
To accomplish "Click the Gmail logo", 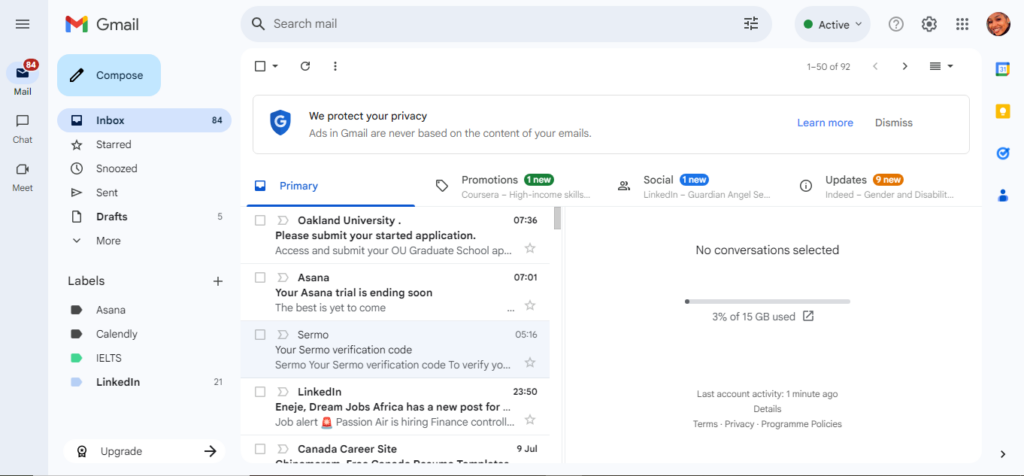I will coord(102,24).
